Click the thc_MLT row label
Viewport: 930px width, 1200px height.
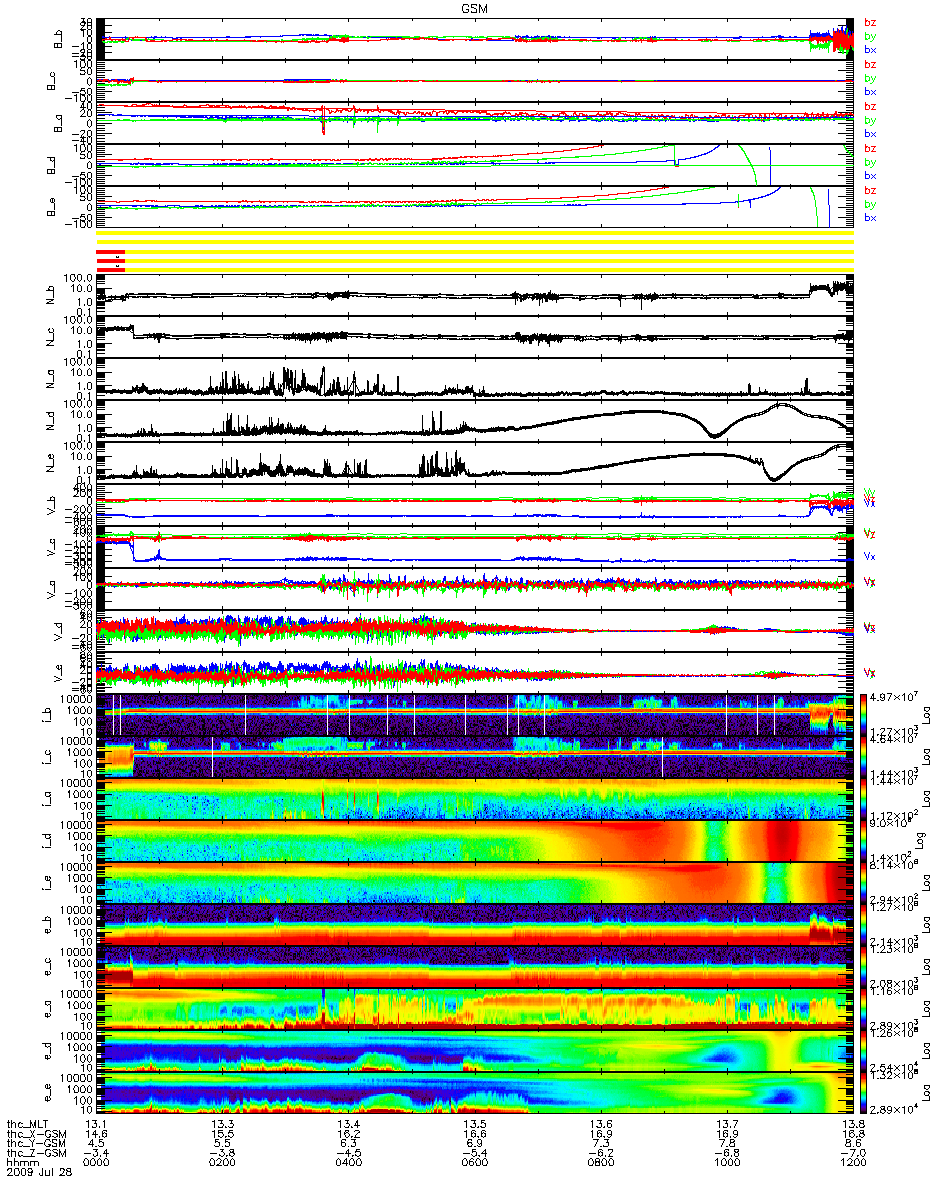tap(28, 1125)
